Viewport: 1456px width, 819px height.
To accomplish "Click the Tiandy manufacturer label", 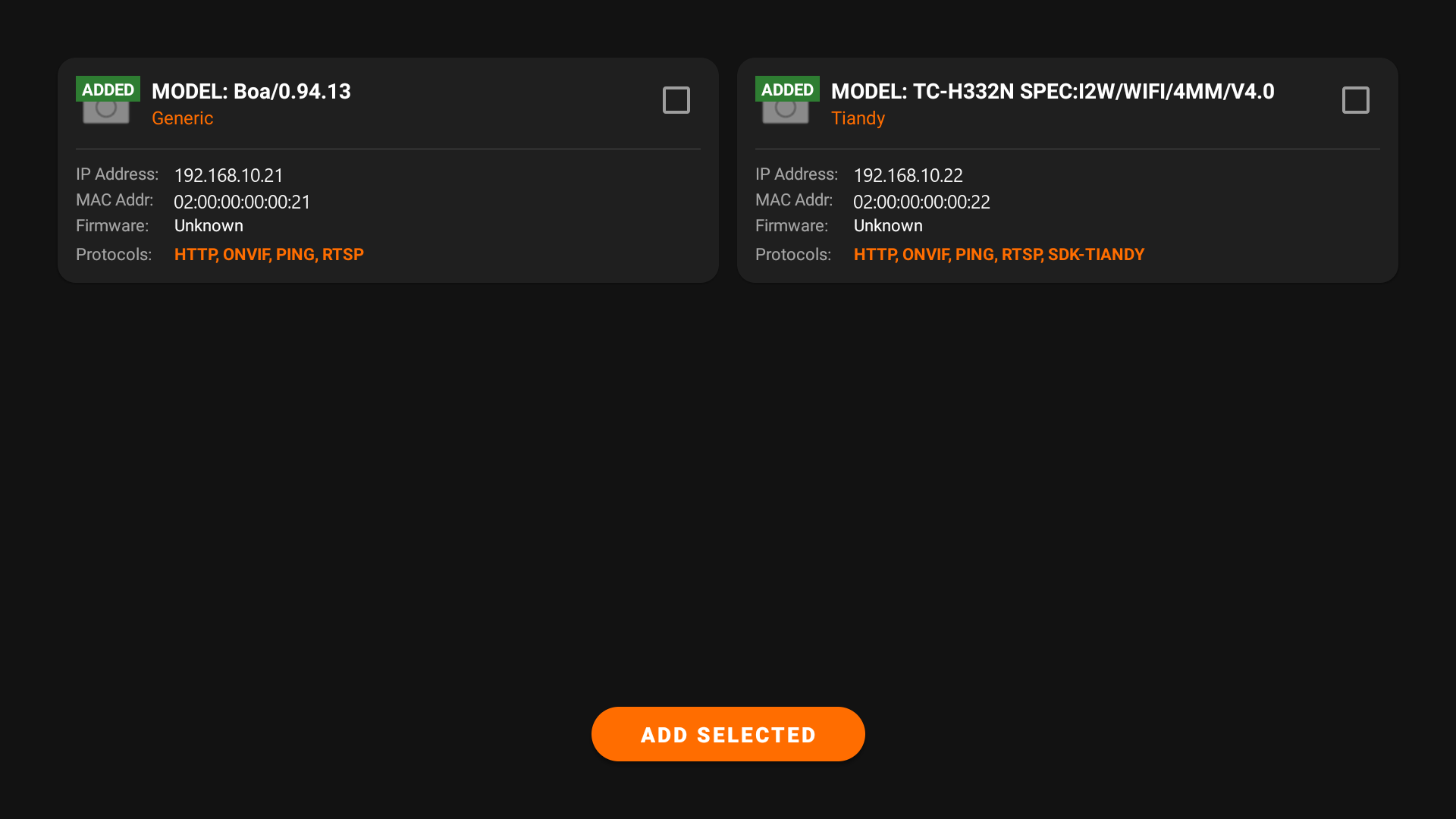I will pos(858,118).
